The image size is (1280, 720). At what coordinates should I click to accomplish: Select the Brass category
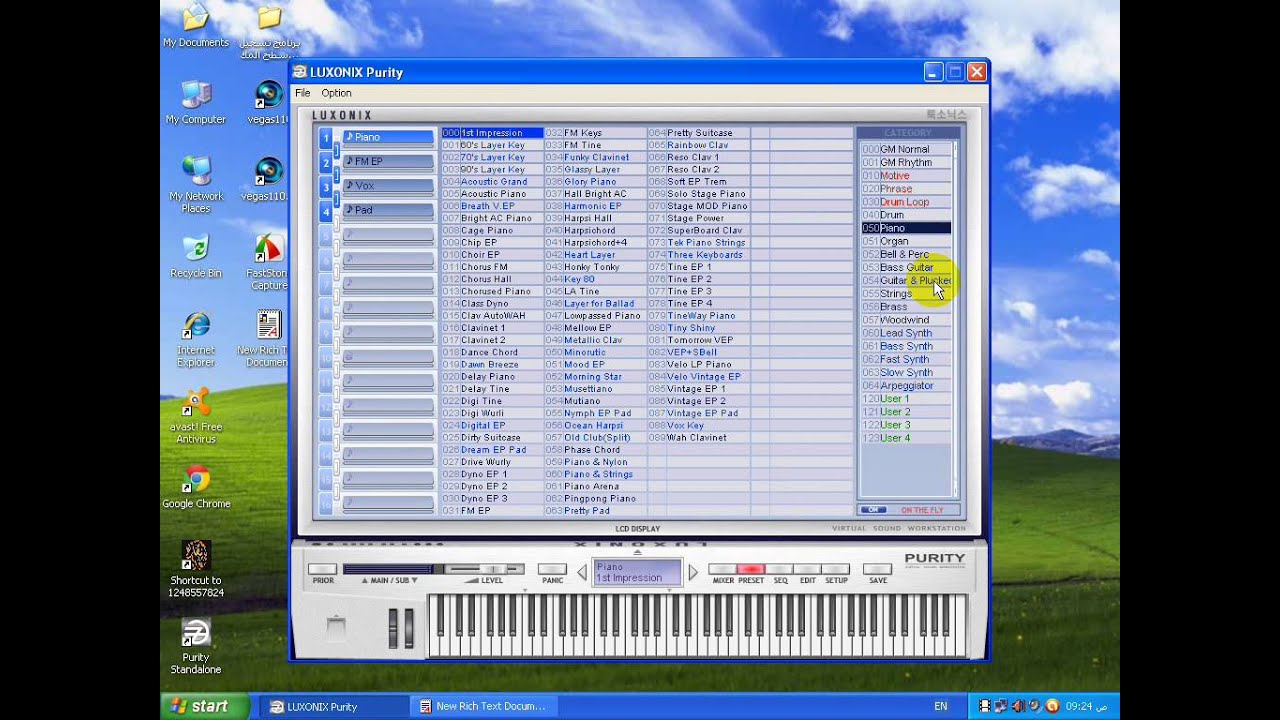click(905, 307)
